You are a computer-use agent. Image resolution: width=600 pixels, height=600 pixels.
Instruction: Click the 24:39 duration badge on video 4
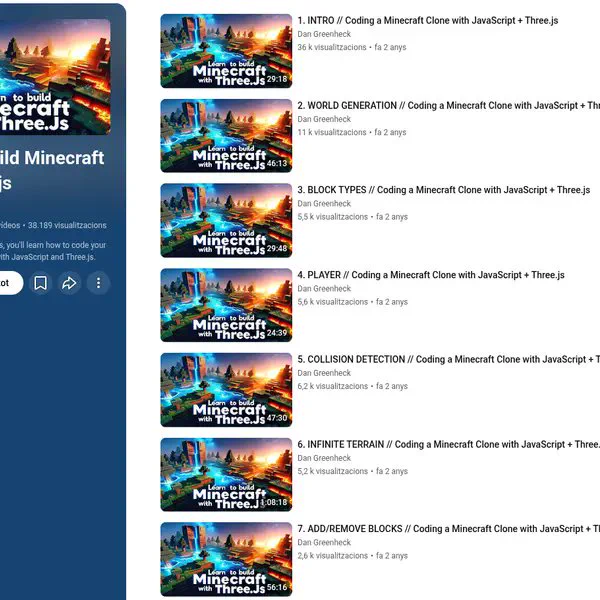(x=277, y=333)
